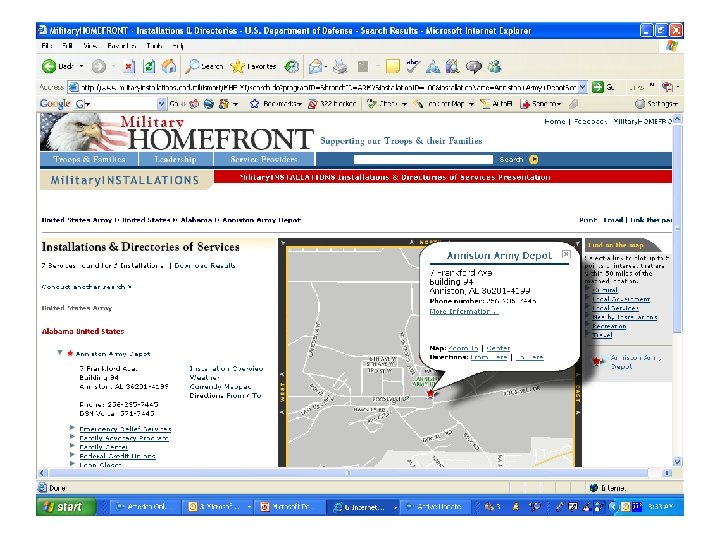Screen dimensions: 720x540
Task: Open the History globe icon in toolbar
Action: (x=291, y=67)
